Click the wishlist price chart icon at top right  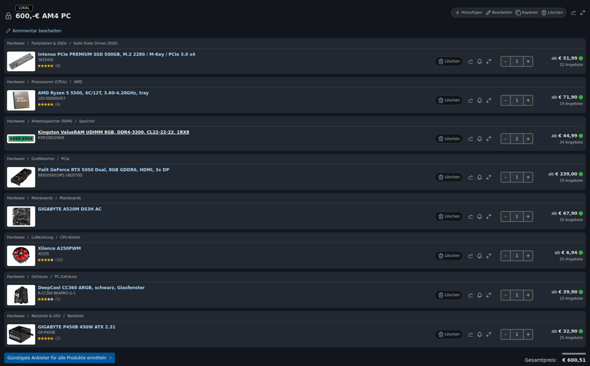tap(573, 13)
